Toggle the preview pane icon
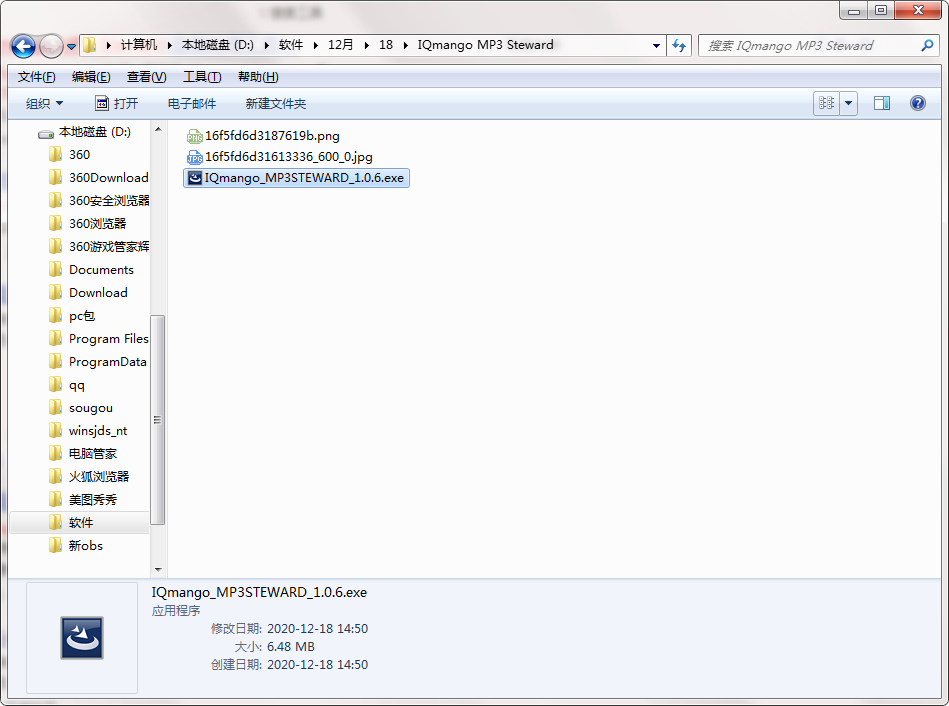This screenshot has width=949, height=706. (882, 104)
